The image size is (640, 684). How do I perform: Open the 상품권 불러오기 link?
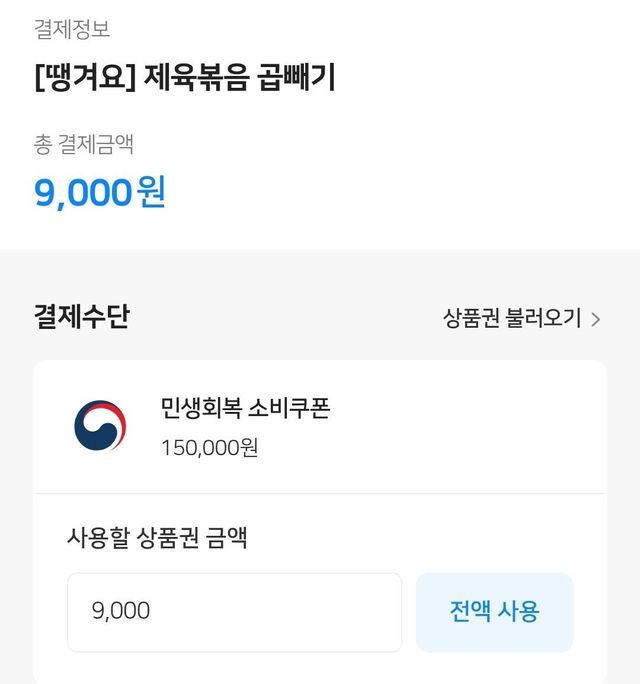[x=511, y=319]
